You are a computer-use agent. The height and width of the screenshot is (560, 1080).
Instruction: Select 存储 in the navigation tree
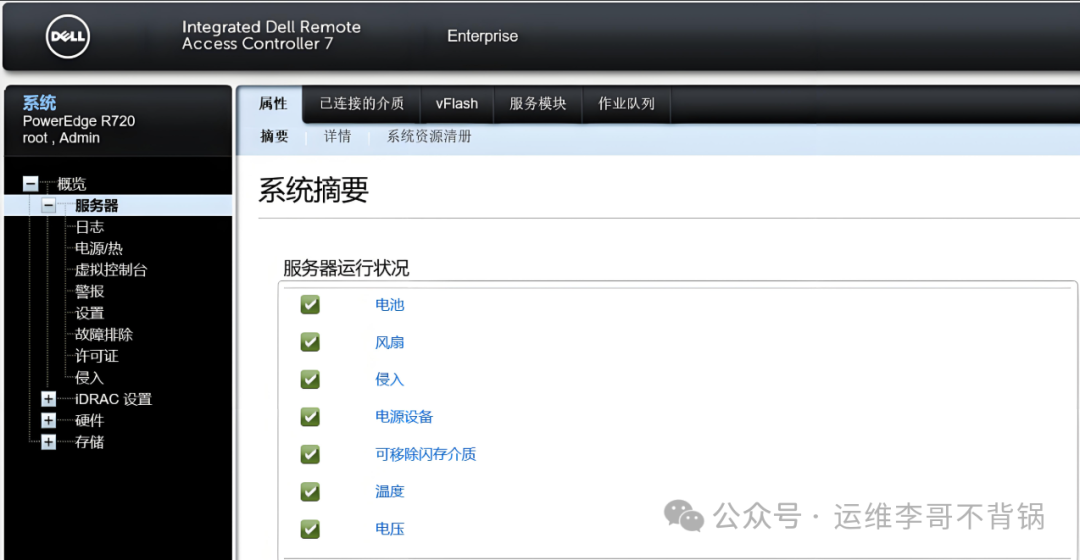[90, 442]
